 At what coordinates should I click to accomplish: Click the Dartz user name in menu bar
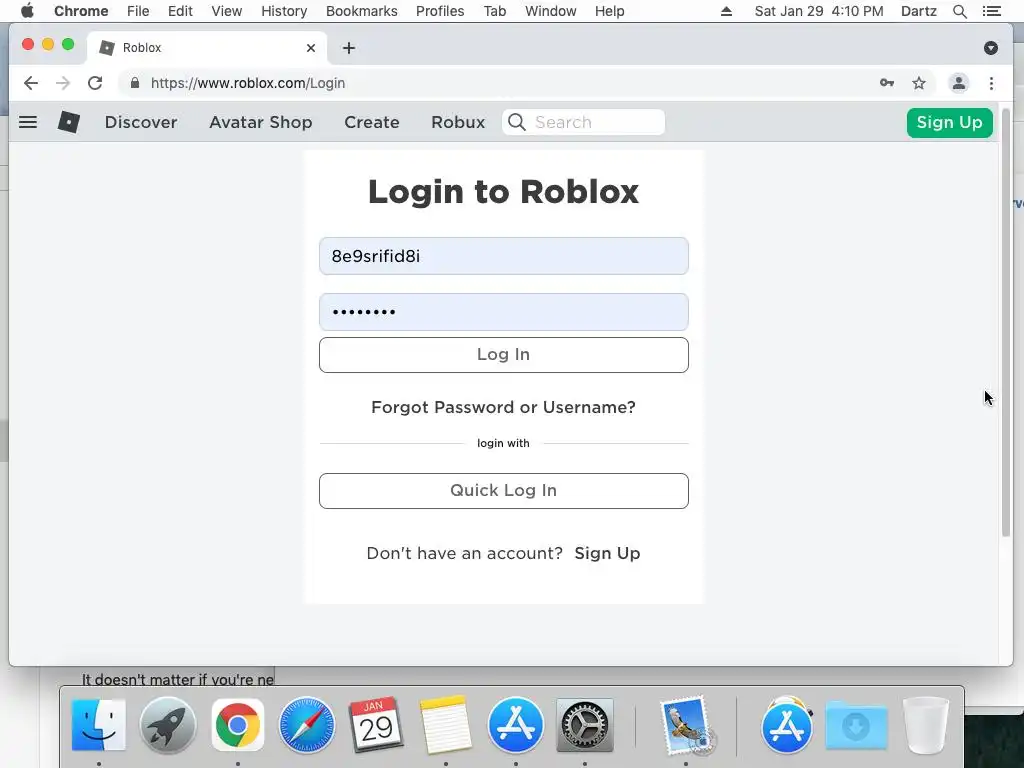tap(918, 11)
